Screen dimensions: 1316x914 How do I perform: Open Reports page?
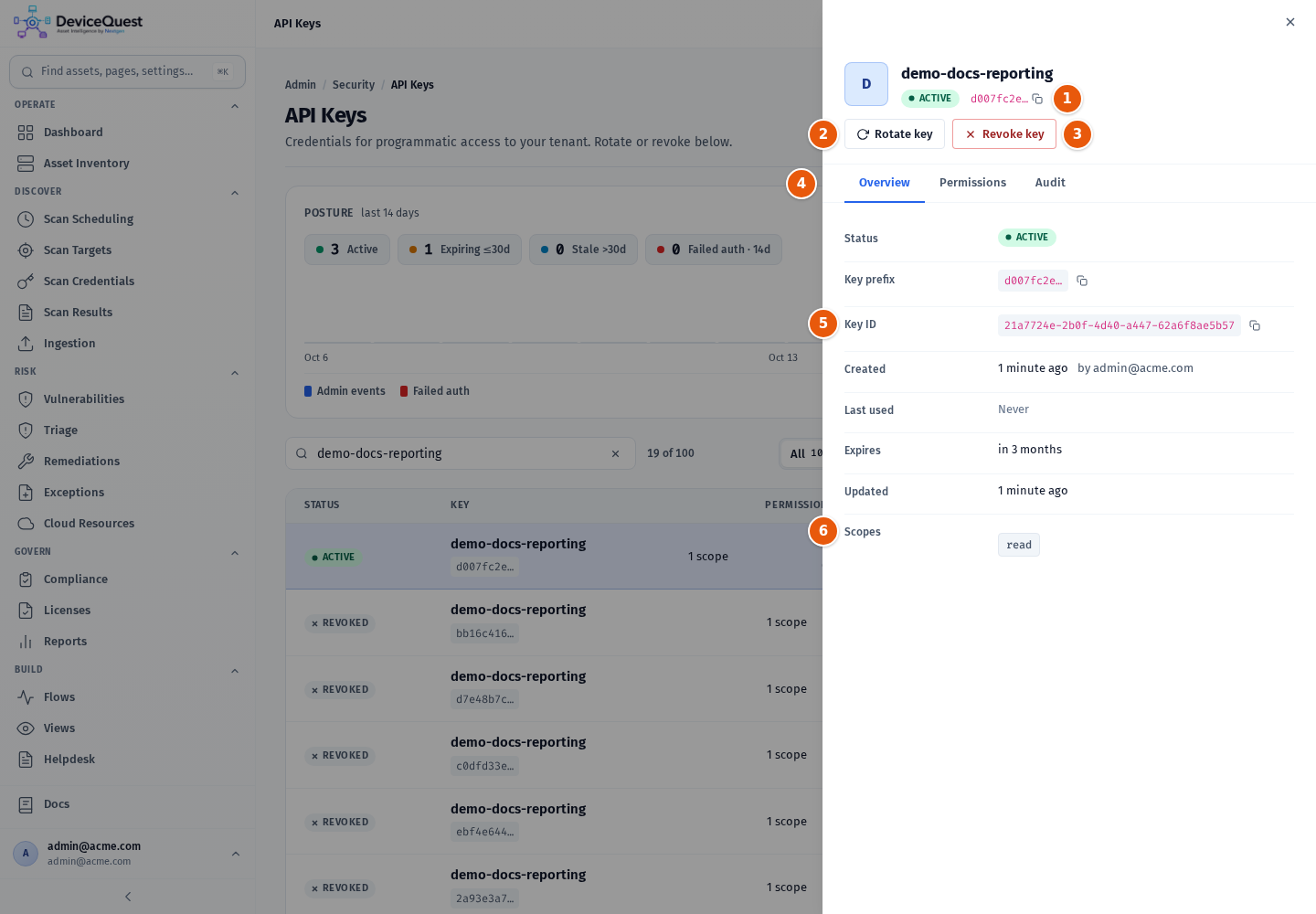pos(127,642)
